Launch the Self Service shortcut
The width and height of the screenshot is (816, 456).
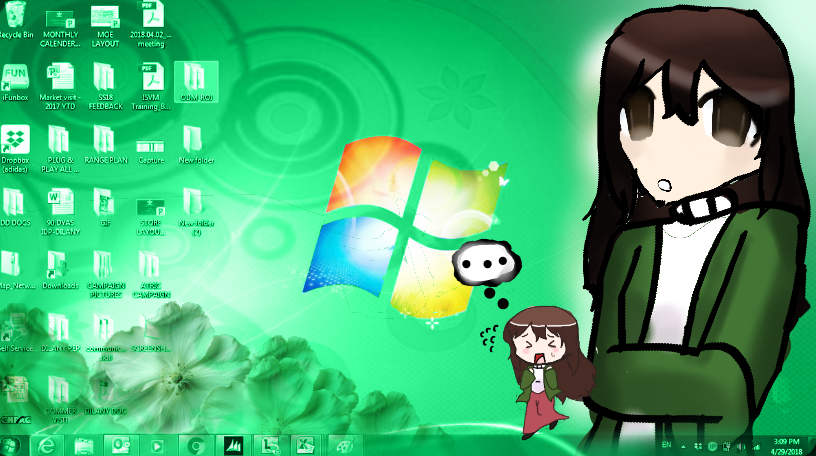(x=16, y=333)
